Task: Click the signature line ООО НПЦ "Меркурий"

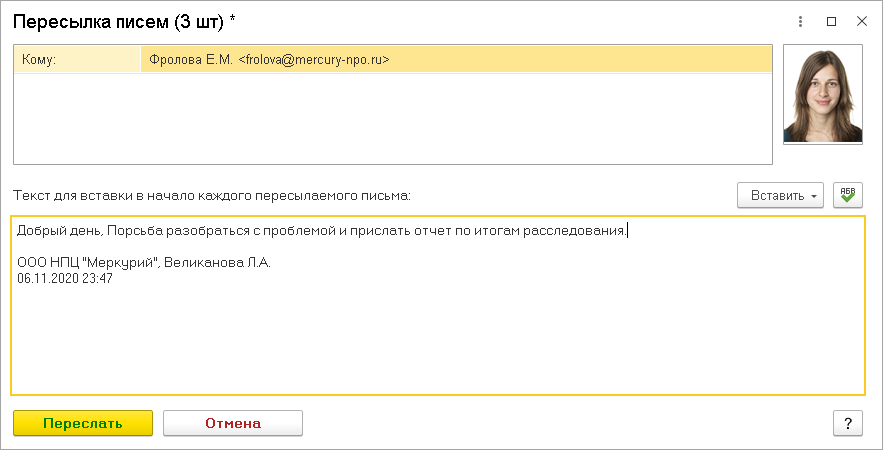Action: click(88, 263)
